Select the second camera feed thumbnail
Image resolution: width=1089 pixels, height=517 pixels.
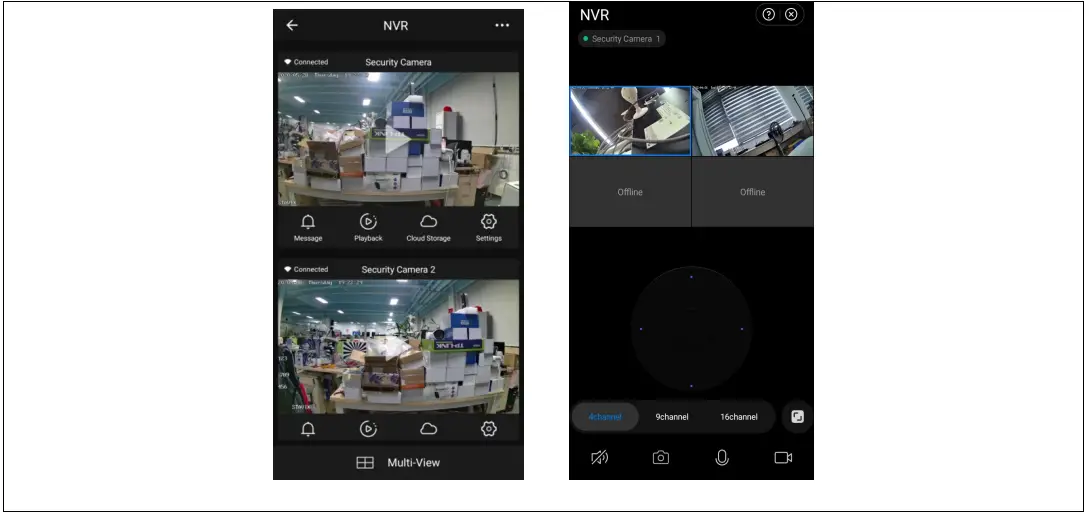pos(753,121)
